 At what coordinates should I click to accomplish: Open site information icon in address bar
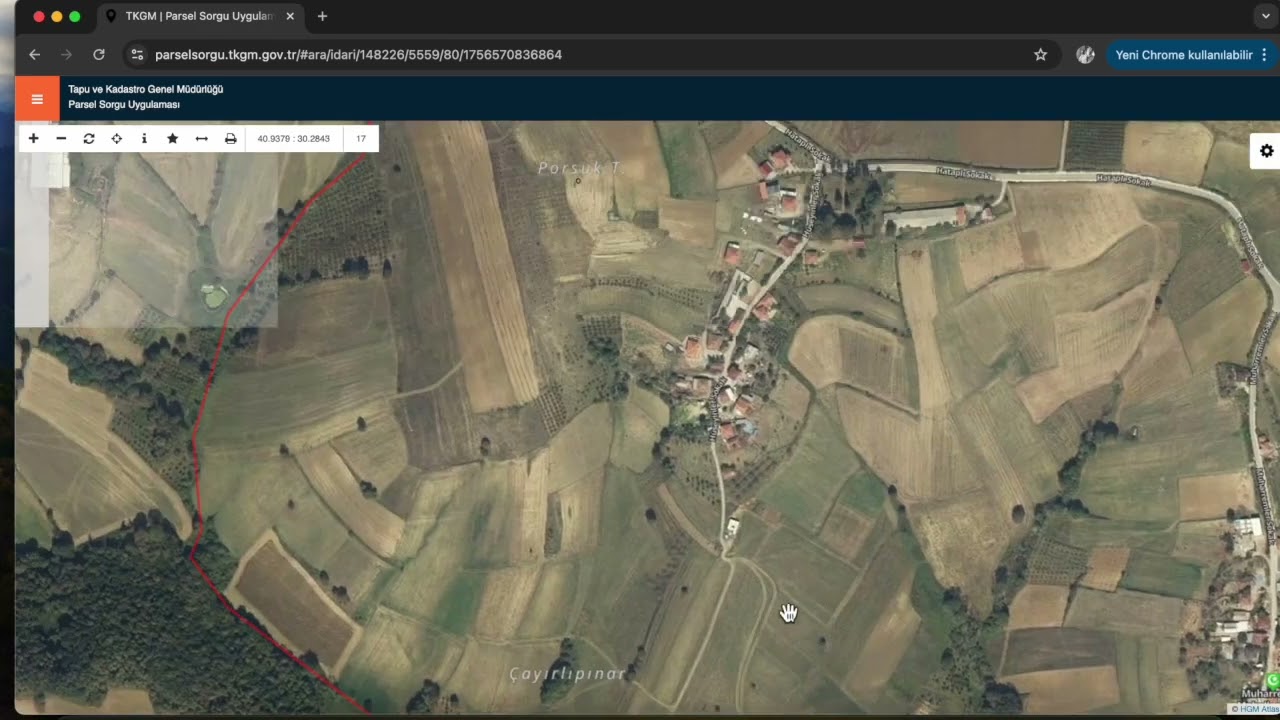(x=137, y=55)
